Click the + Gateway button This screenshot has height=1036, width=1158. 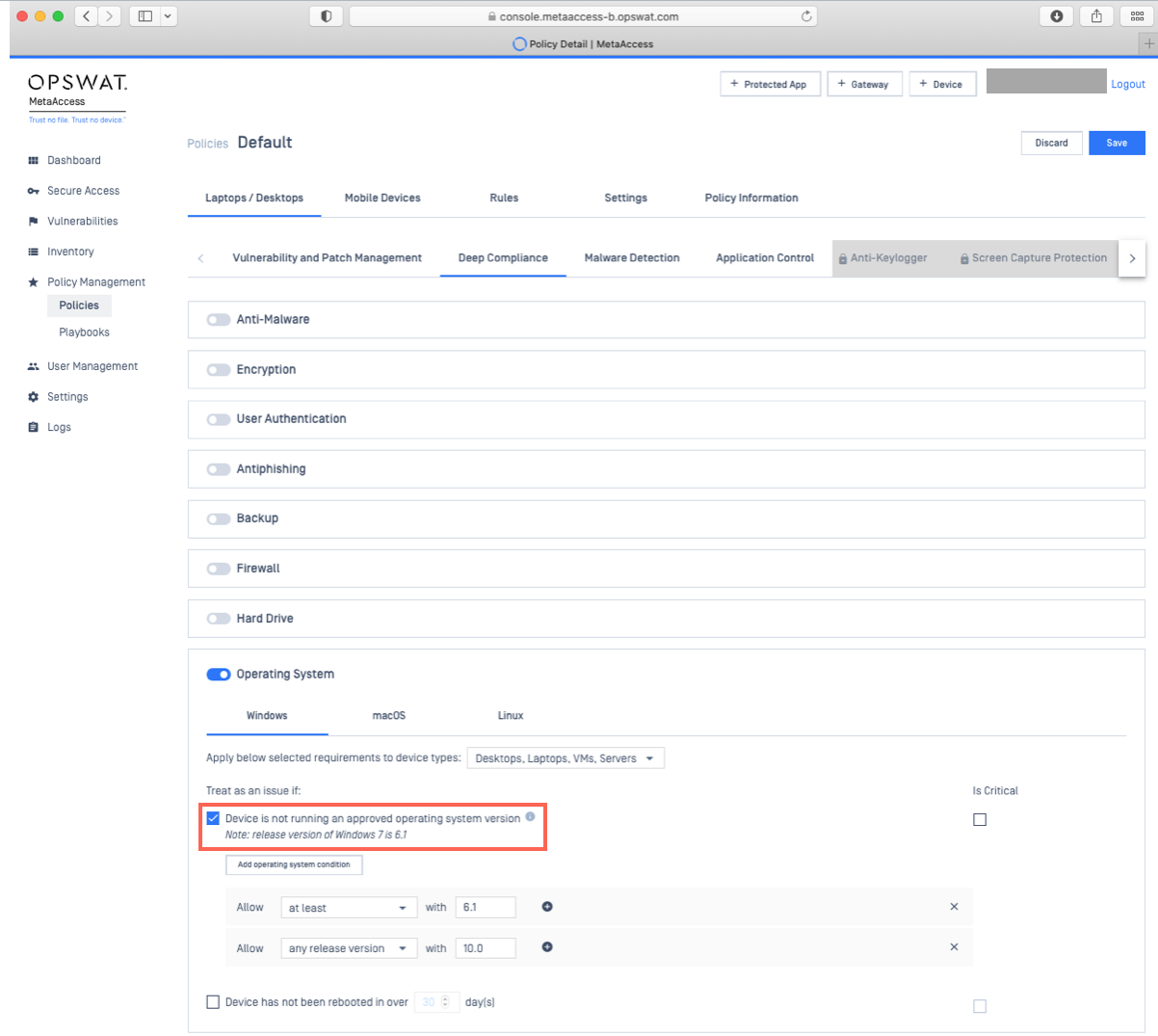point(864,85)
